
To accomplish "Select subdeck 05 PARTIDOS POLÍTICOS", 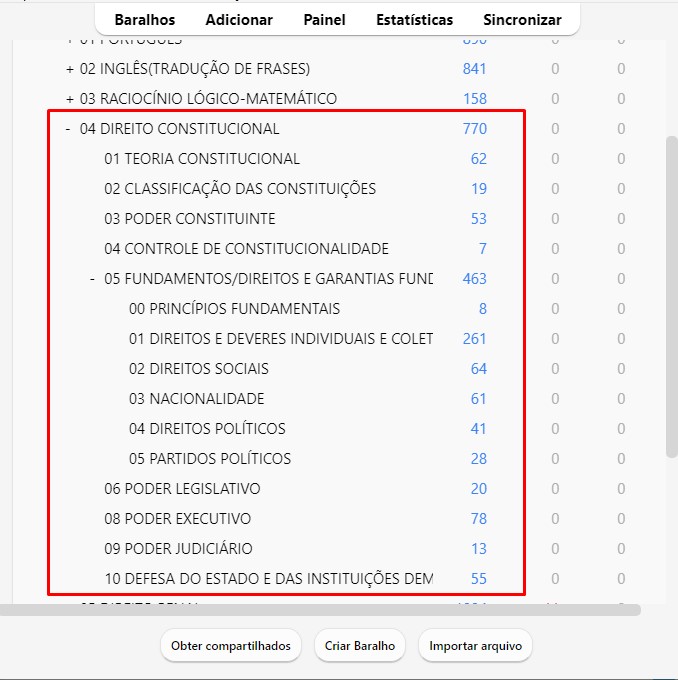I will tap(210, 459).
